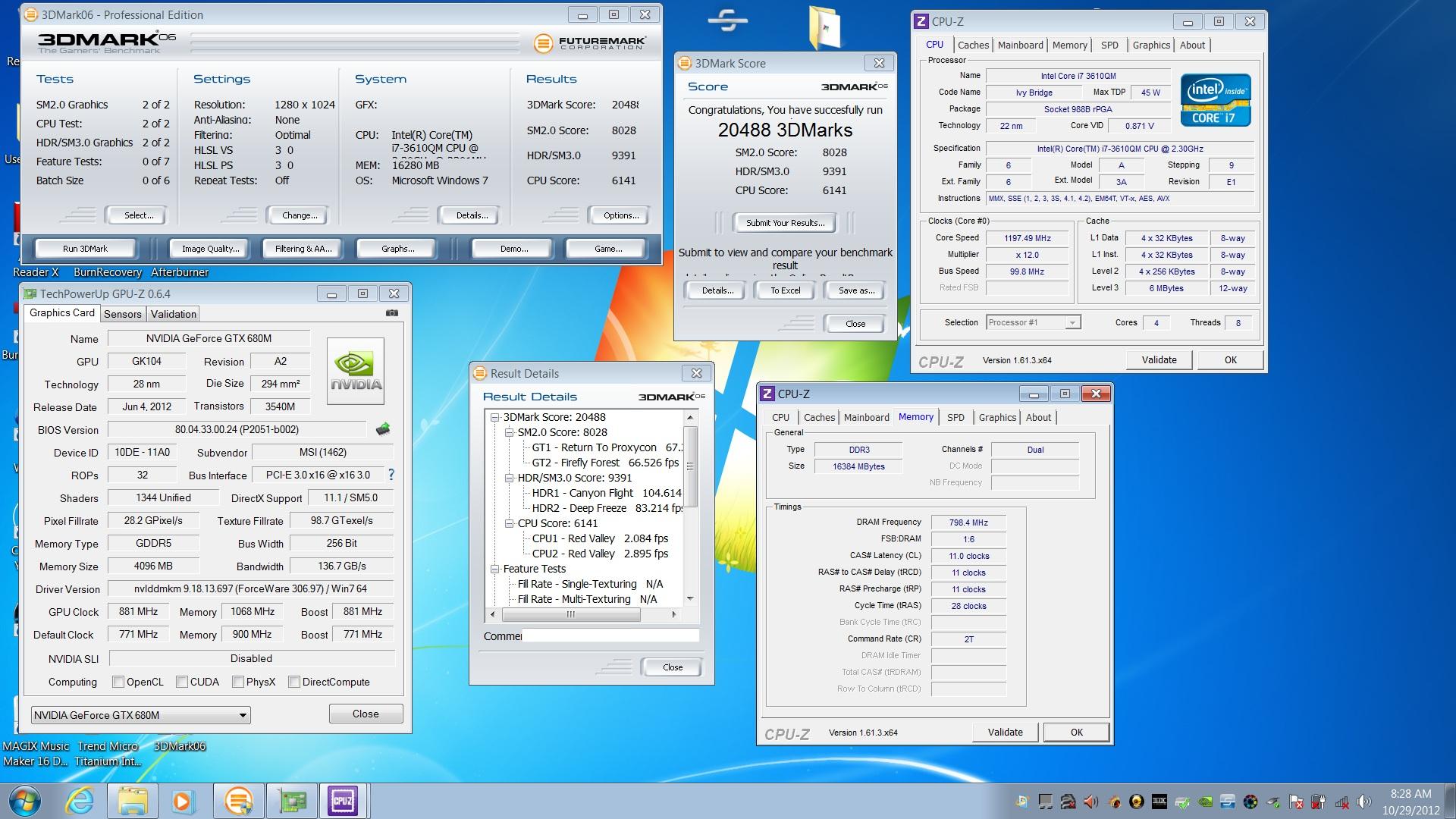Click the BIOS save chip icon in GPU-Z
This screenshot has height=819, width=1456.
coord(383,429)
